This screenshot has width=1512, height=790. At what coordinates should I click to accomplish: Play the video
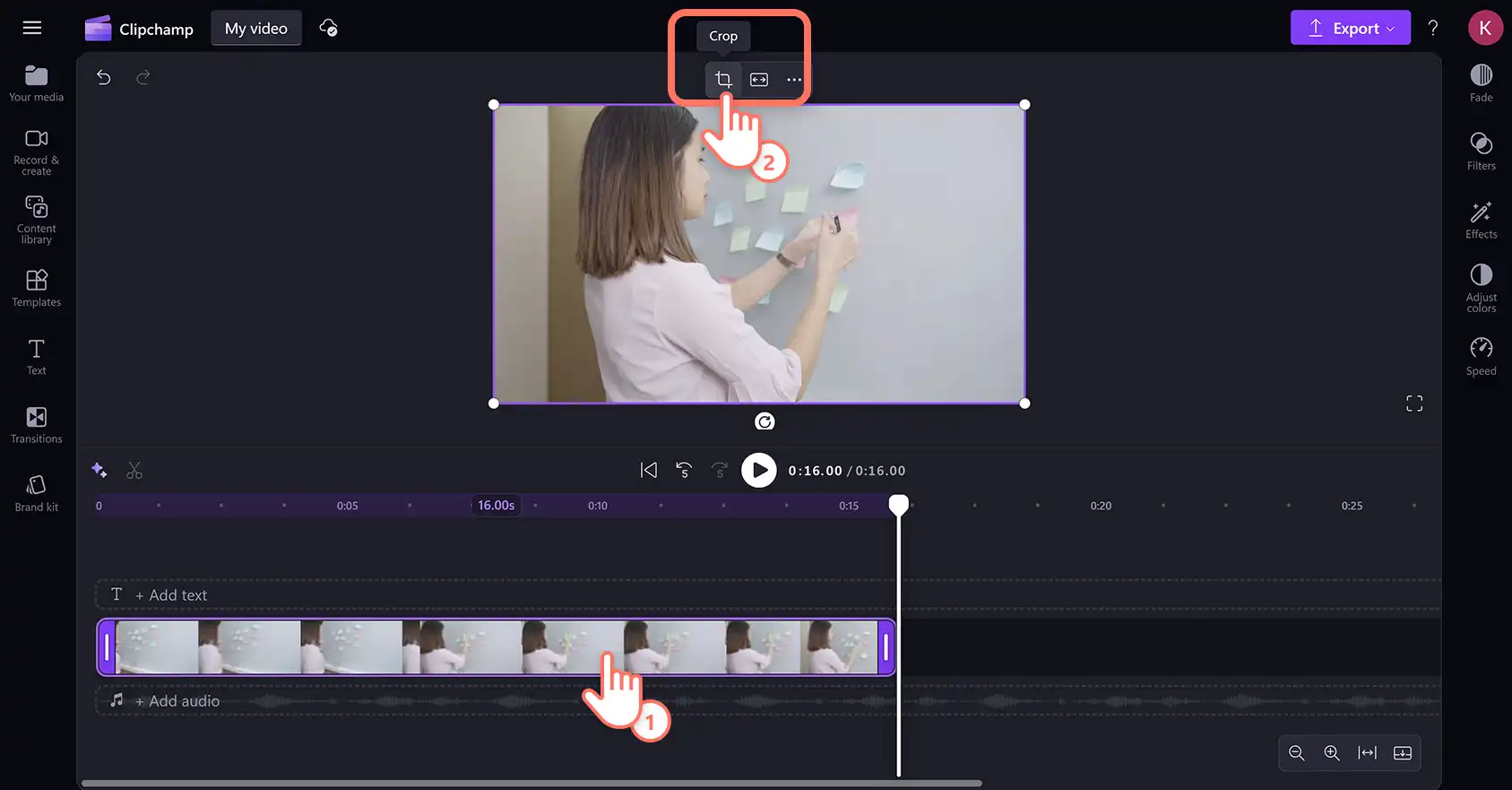point(759,470)
